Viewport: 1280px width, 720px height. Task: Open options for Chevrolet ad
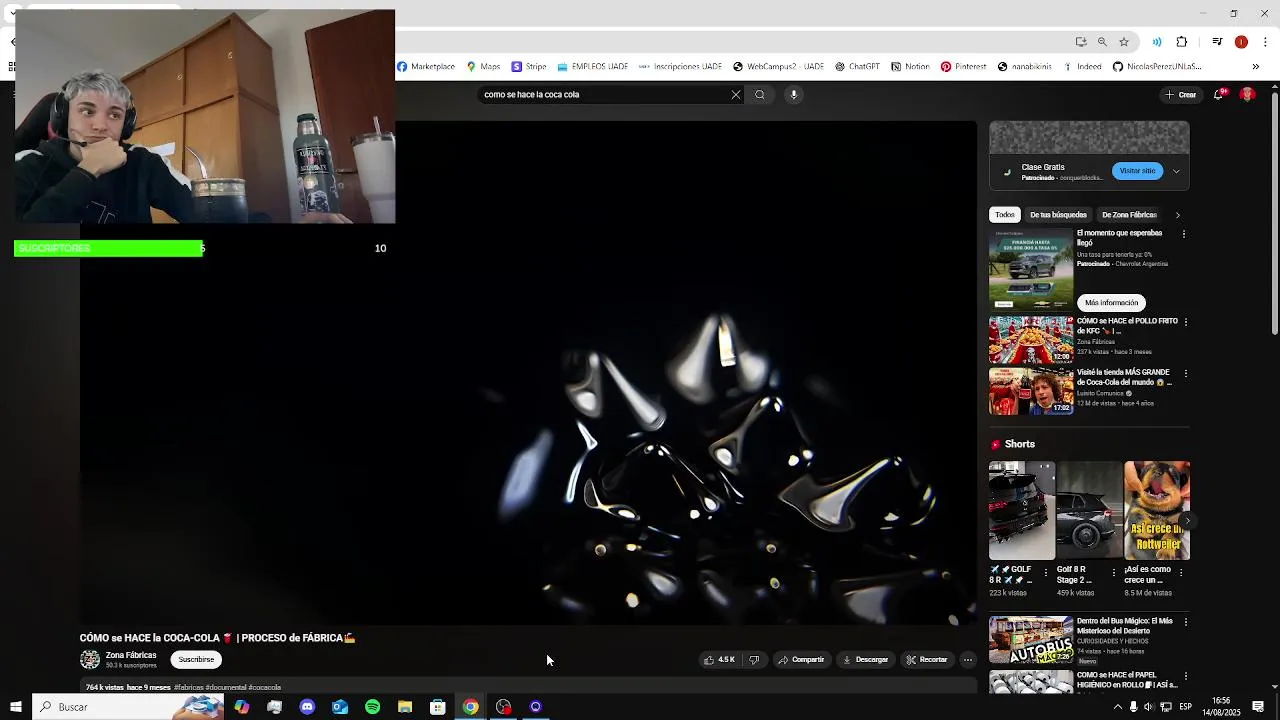coord(1184,234)
